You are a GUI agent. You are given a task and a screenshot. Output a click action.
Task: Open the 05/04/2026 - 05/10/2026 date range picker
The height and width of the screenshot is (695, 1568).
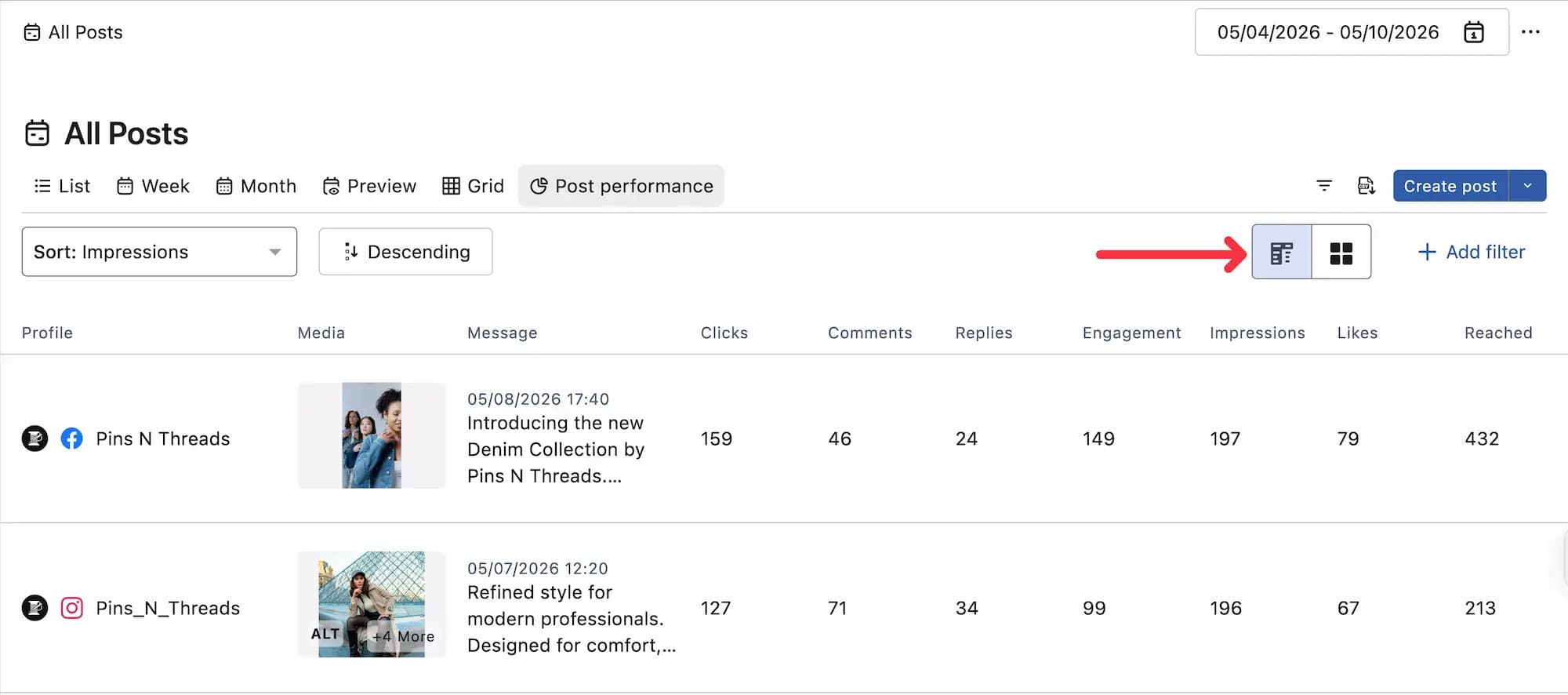pos(1352,32)
